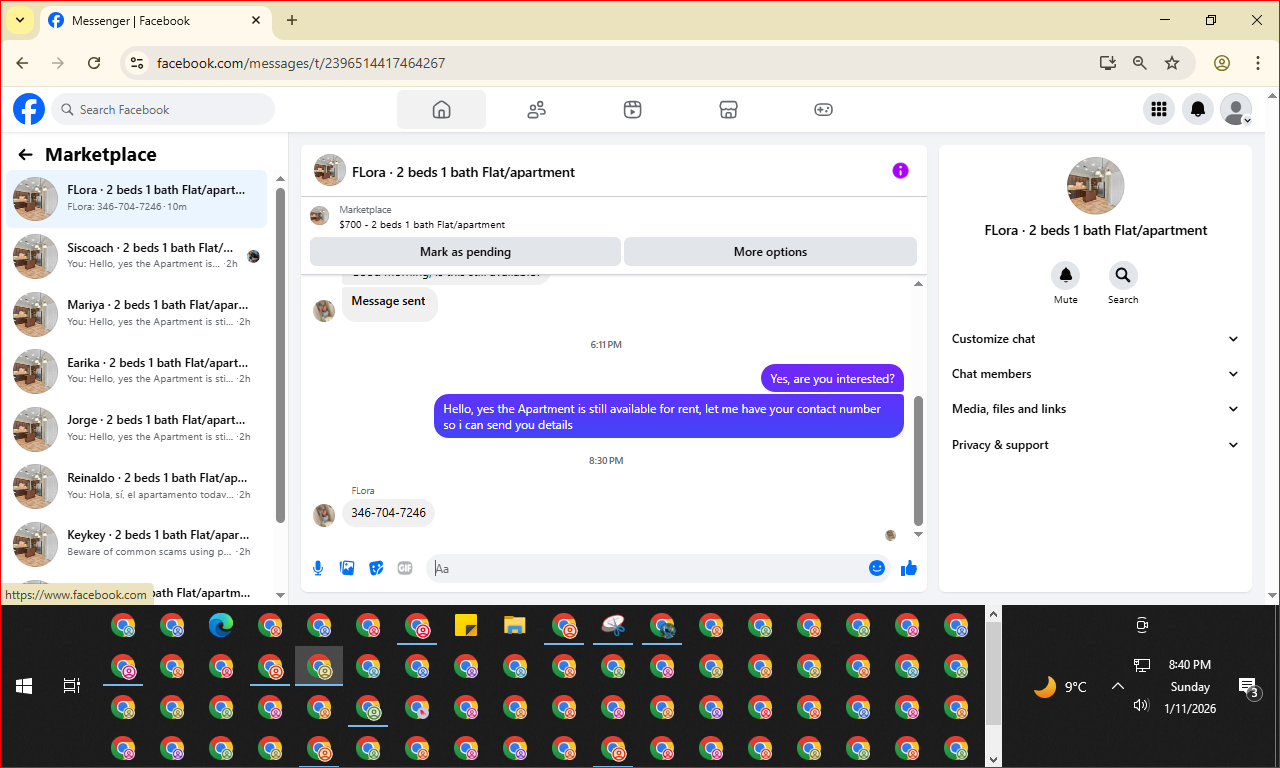Image resolution: width=1280 pixels, height=768 pixels.
Task: Send a thumbs-up like
Action: (x=909, y=568)
